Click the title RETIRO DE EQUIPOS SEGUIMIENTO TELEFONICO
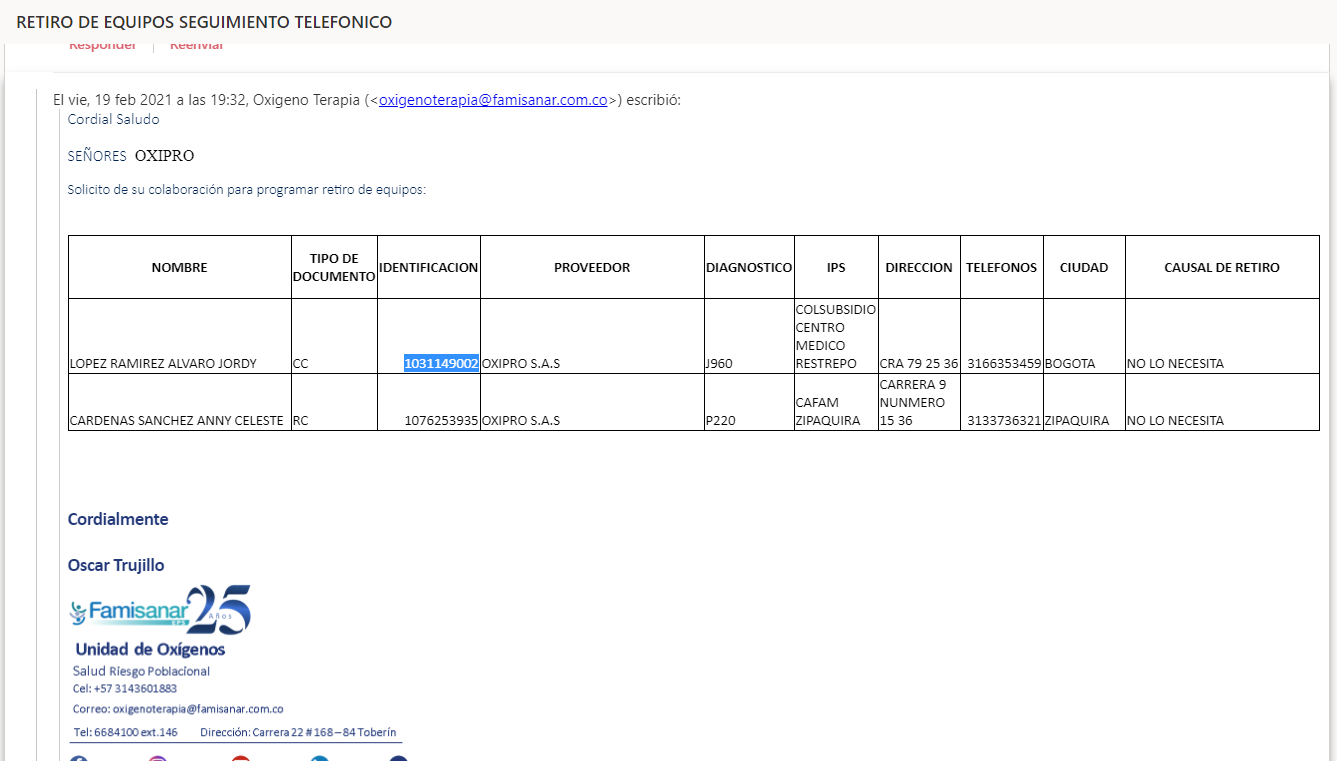Screen dimensions: 1337x761 point(204,21)
